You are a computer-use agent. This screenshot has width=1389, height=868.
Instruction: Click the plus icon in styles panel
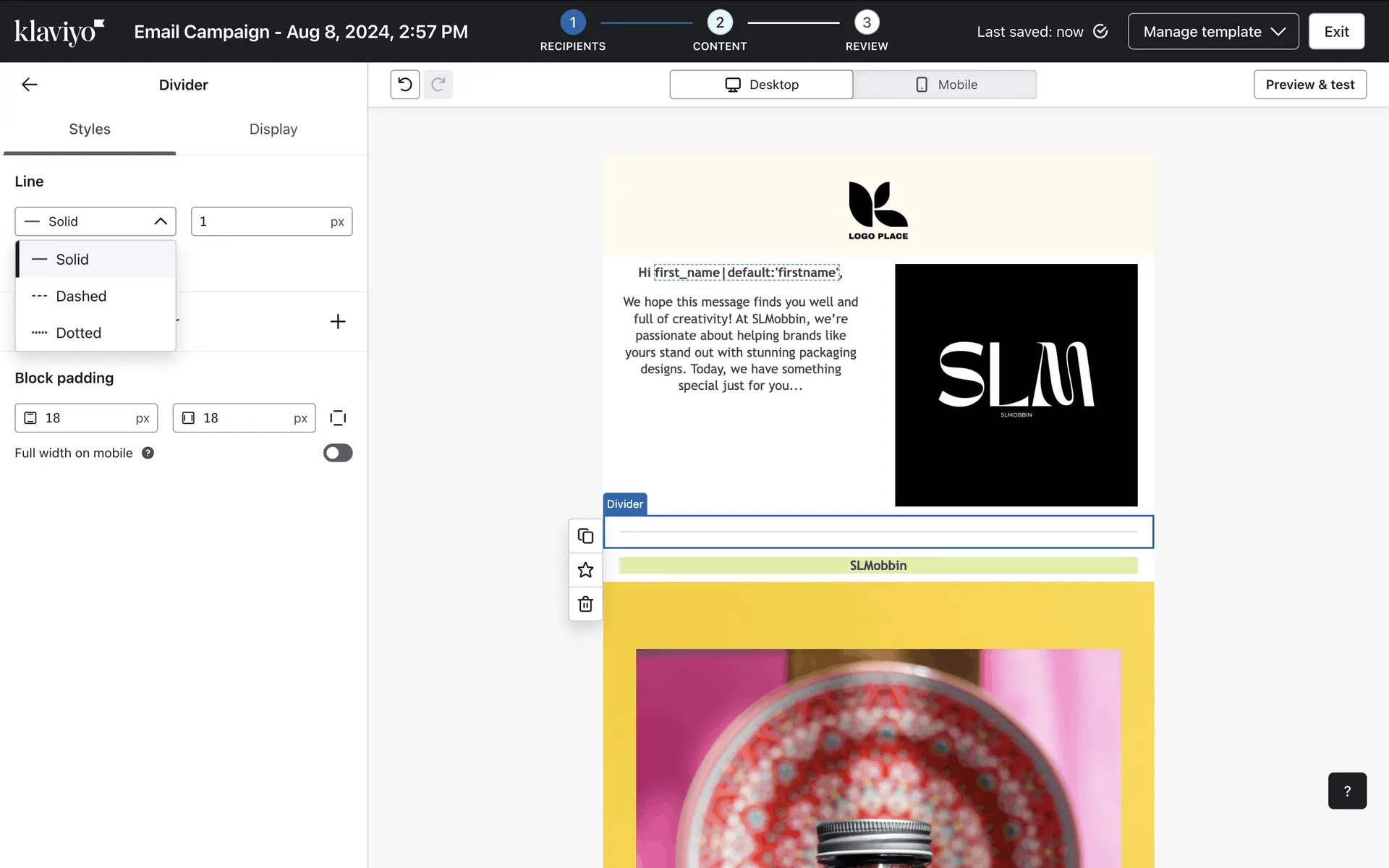click(x=338, y=321)
